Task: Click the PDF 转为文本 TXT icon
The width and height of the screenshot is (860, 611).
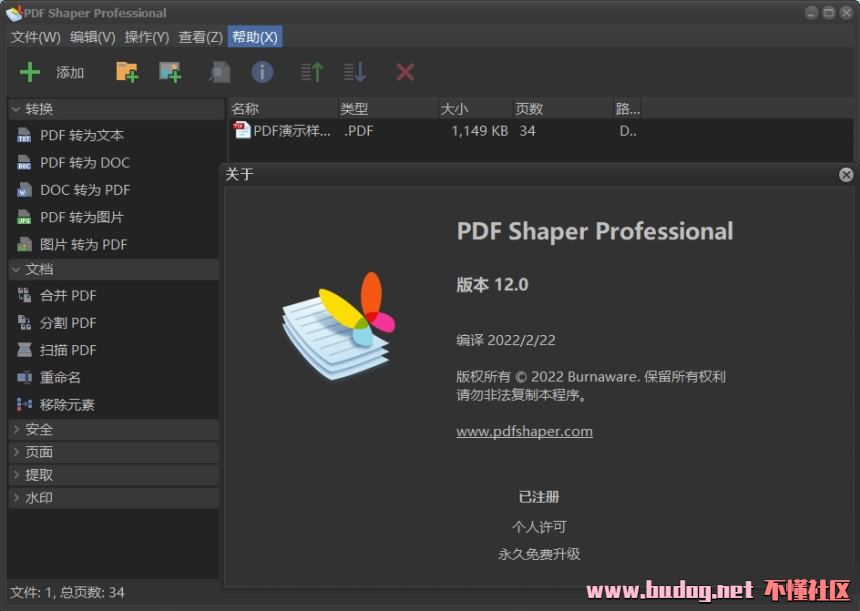Action: pos(24,135)
